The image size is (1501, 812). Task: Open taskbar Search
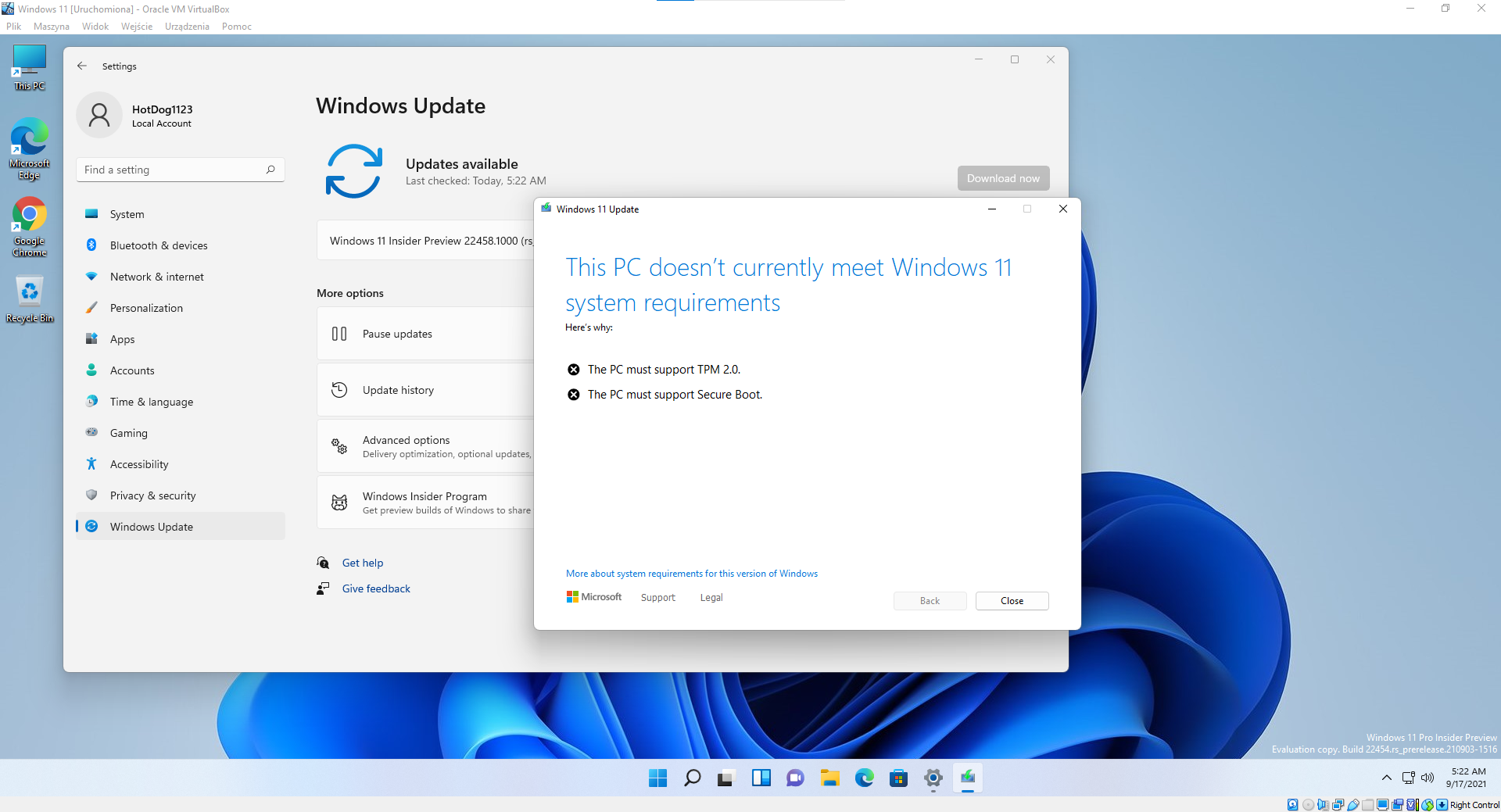[692, 778]
